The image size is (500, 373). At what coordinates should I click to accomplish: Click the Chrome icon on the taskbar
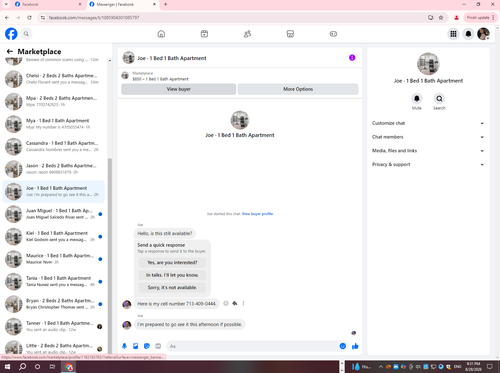pos(69,367)
